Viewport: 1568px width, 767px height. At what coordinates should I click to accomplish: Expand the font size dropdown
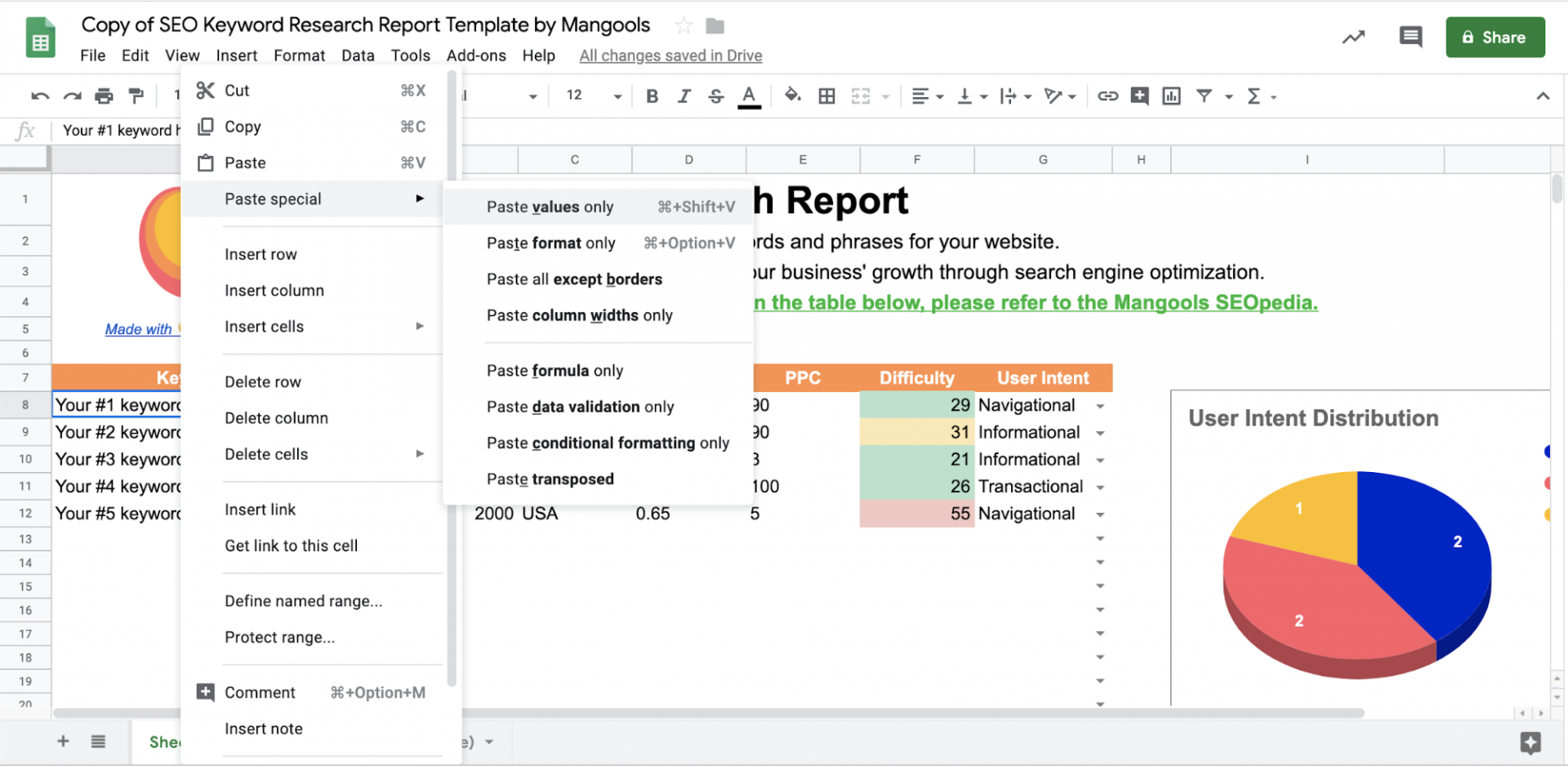pos(617,96)
